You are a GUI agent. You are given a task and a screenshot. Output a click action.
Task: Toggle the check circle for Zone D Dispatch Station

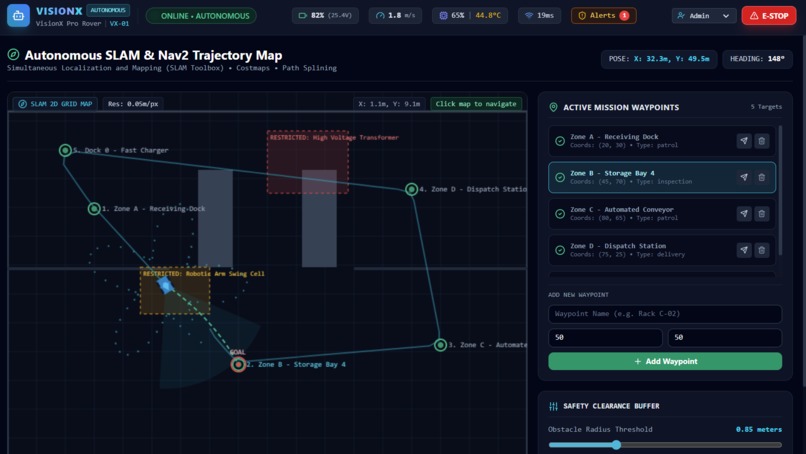point(560,250)
